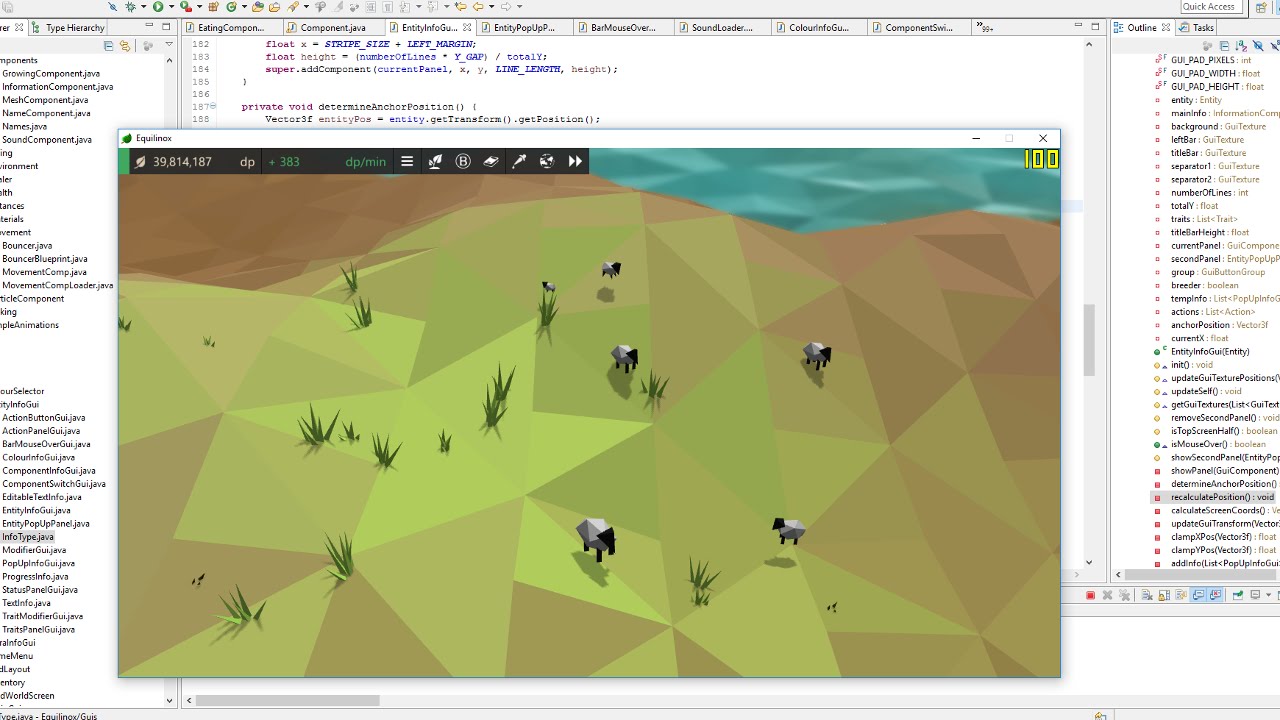Open the External Tools dropdown arrow

[199, 6]
